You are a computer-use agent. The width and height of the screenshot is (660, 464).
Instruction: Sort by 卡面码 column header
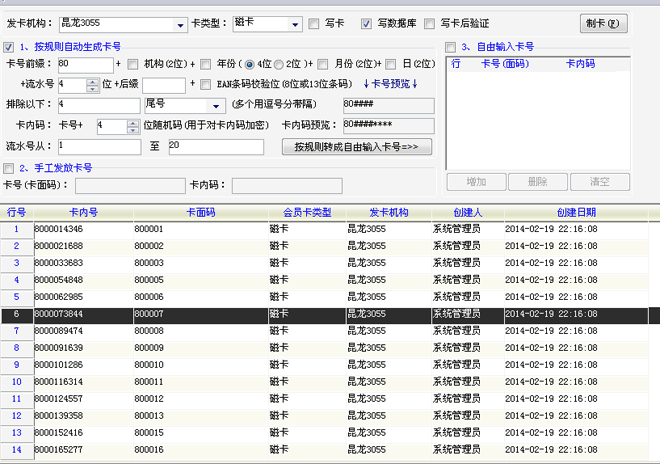click(201, 213)
